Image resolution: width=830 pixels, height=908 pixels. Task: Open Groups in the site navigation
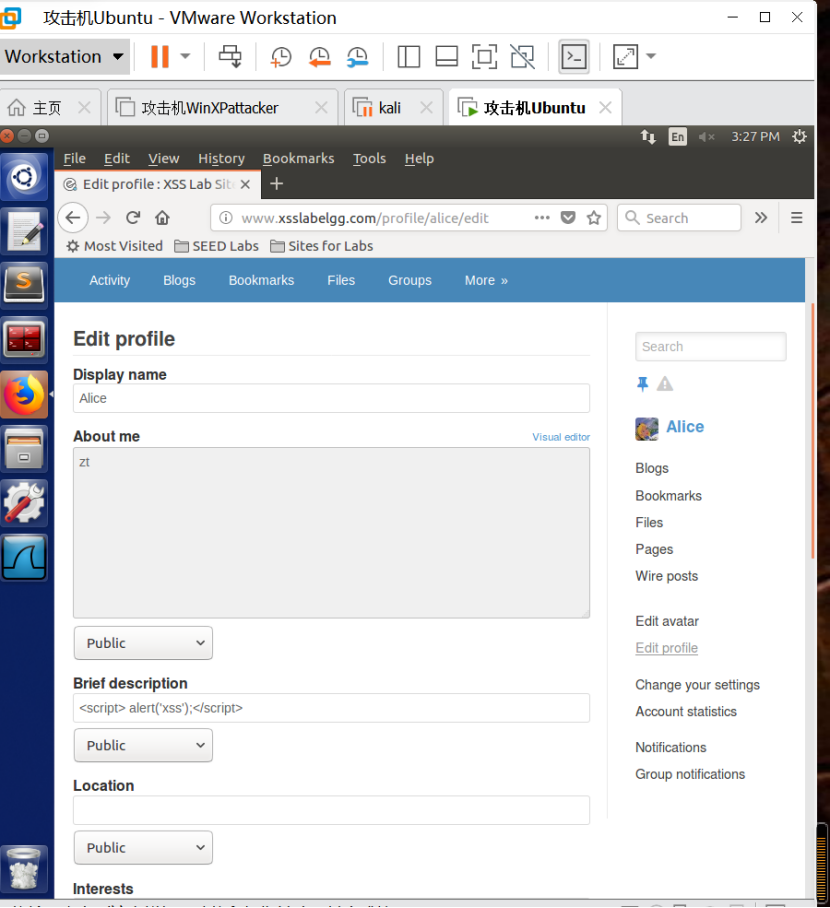pos(410,280)
